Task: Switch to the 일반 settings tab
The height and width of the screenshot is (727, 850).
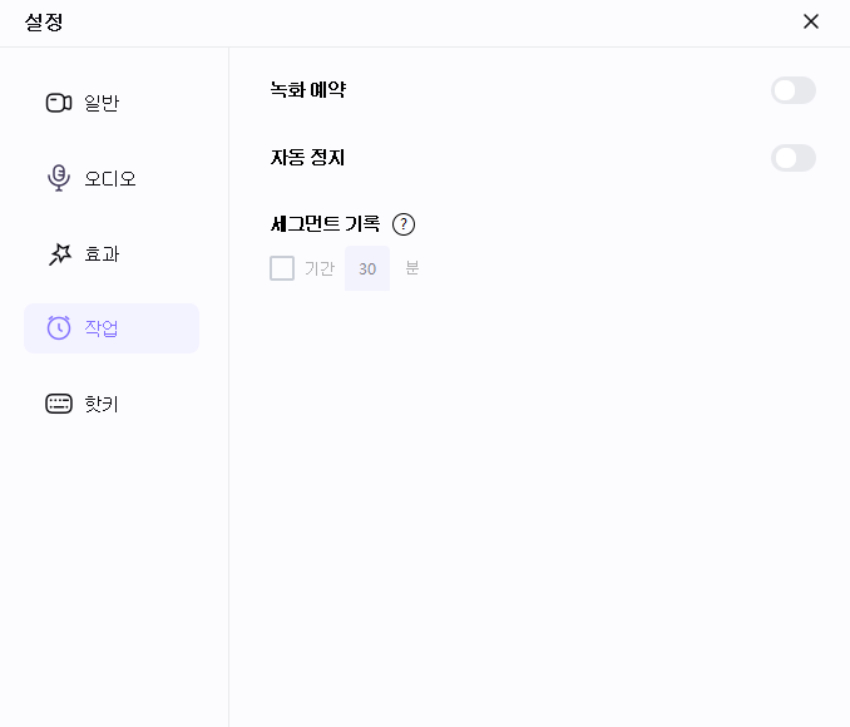Action: click(95, 102)
